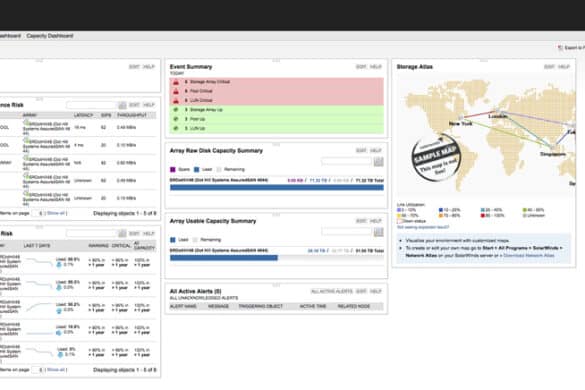
Task: Click the search icon in Capacity Risk panel
Action: (x=122, y=234)
